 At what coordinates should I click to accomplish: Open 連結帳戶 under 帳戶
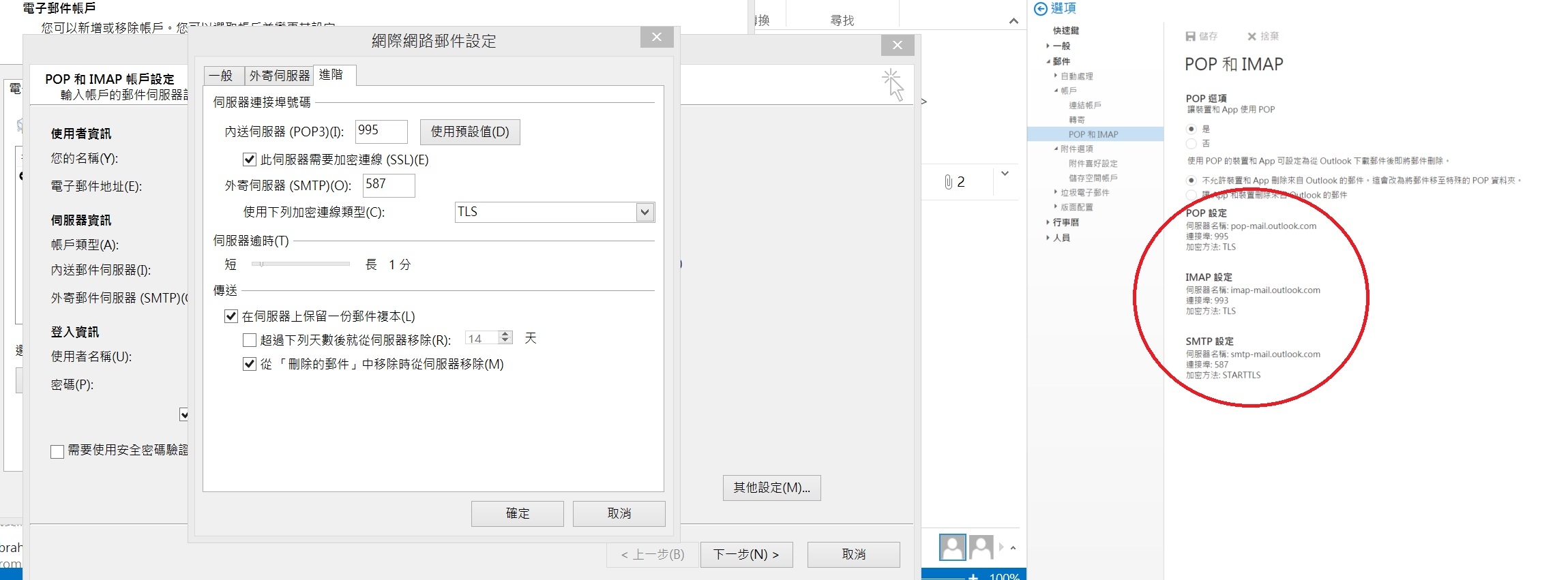point(1085,105)
